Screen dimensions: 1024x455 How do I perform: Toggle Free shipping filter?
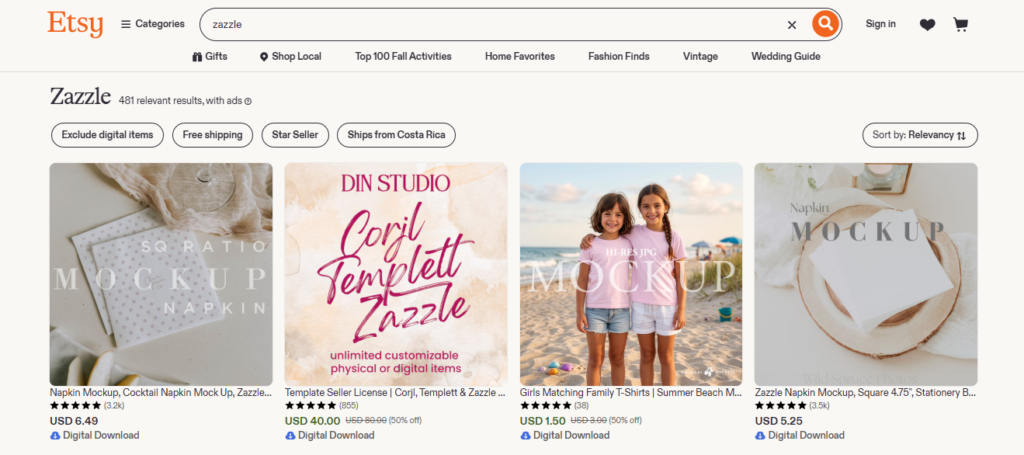point(212,135)
